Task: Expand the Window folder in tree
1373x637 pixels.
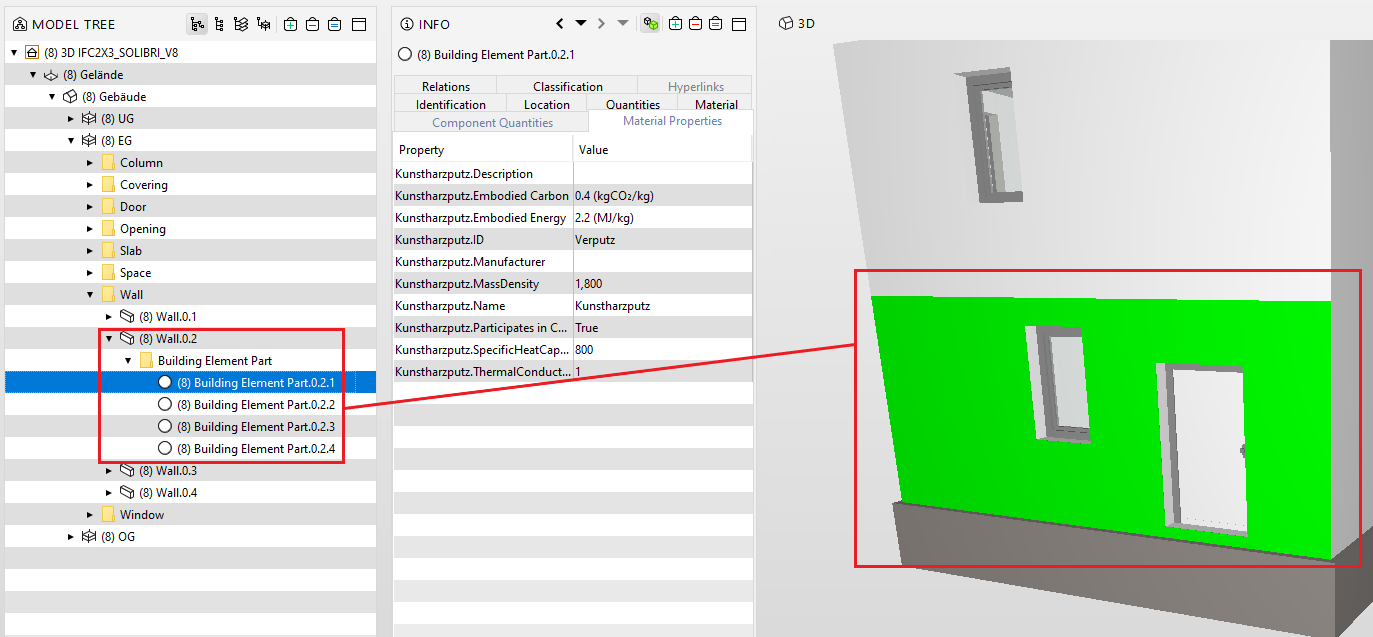Action: tap(90, 515)
